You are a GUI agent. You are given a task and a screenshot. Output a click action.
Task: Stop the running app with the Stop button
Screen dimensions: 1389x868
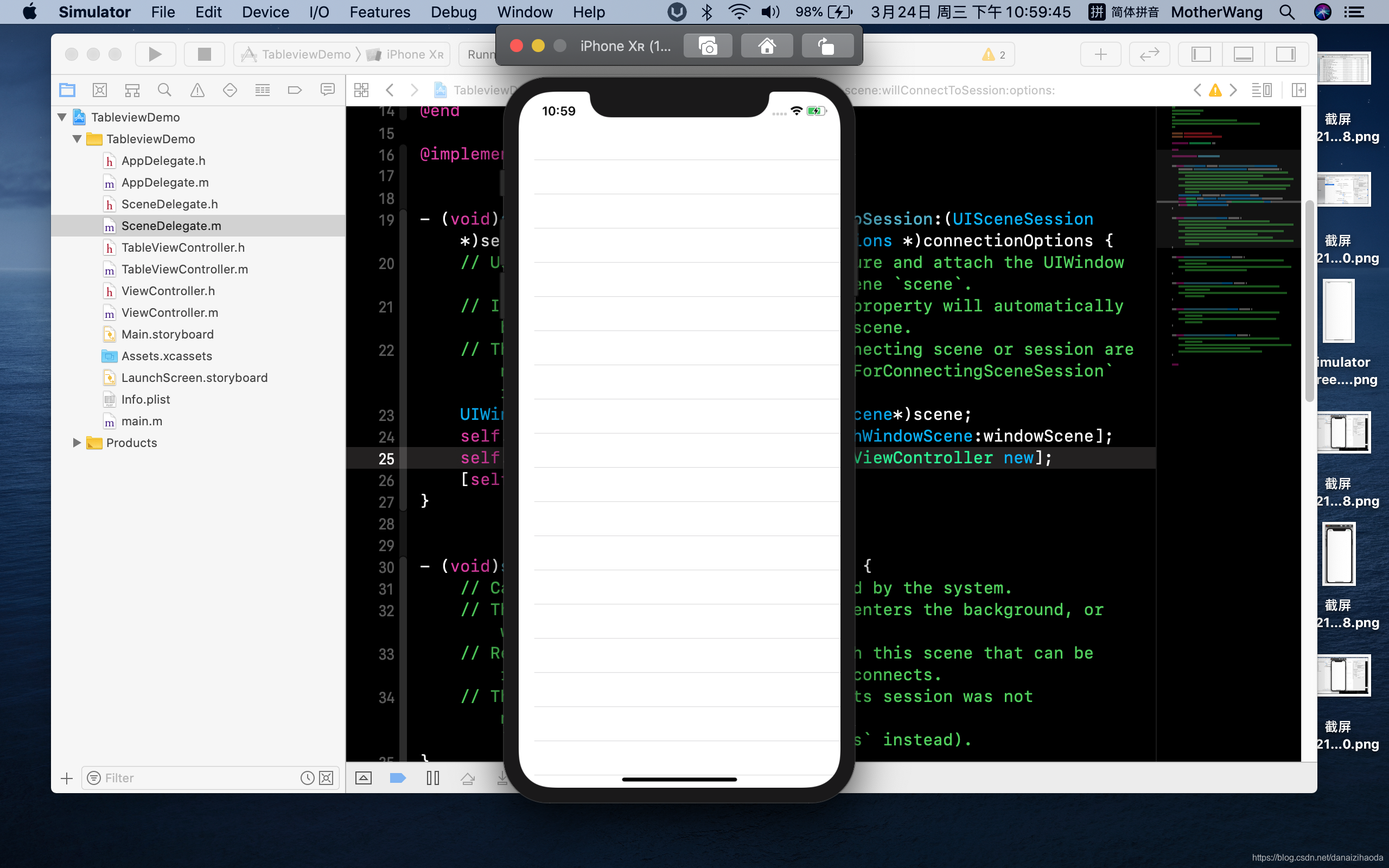pos(205,55)
